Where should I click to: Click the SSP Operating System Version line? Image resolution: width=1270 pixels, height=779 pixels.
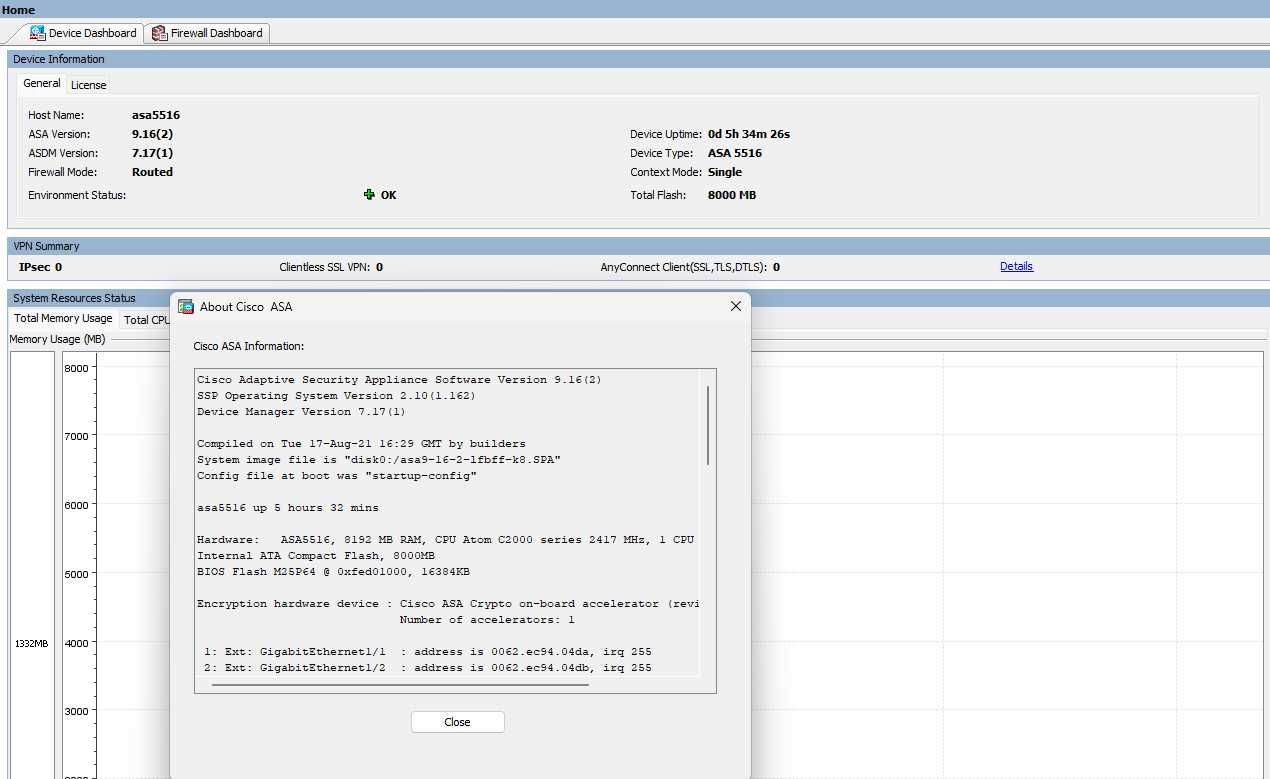point(336,396)
